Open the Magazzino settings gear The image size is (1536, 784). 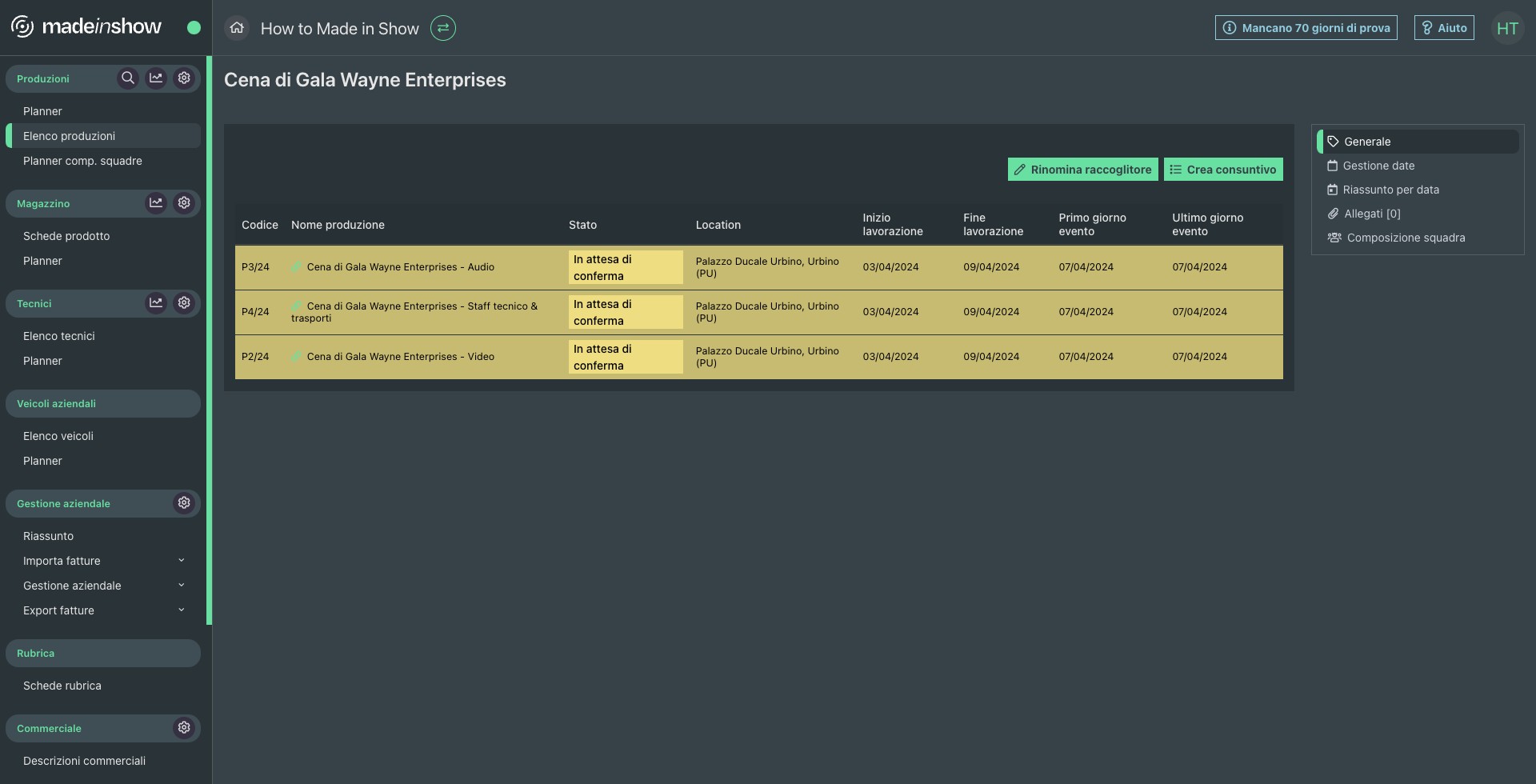pos(184,203)
